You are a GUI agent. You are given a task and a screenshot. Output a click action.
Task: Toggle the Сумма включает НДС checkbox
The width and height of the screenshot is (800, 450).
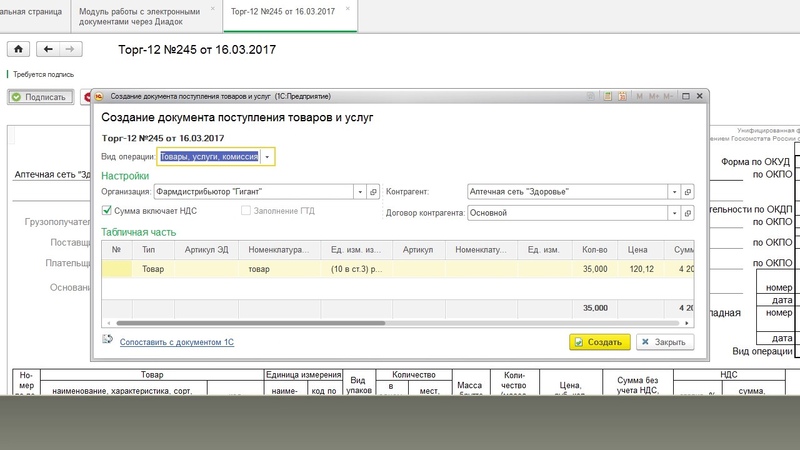point(107,211)
